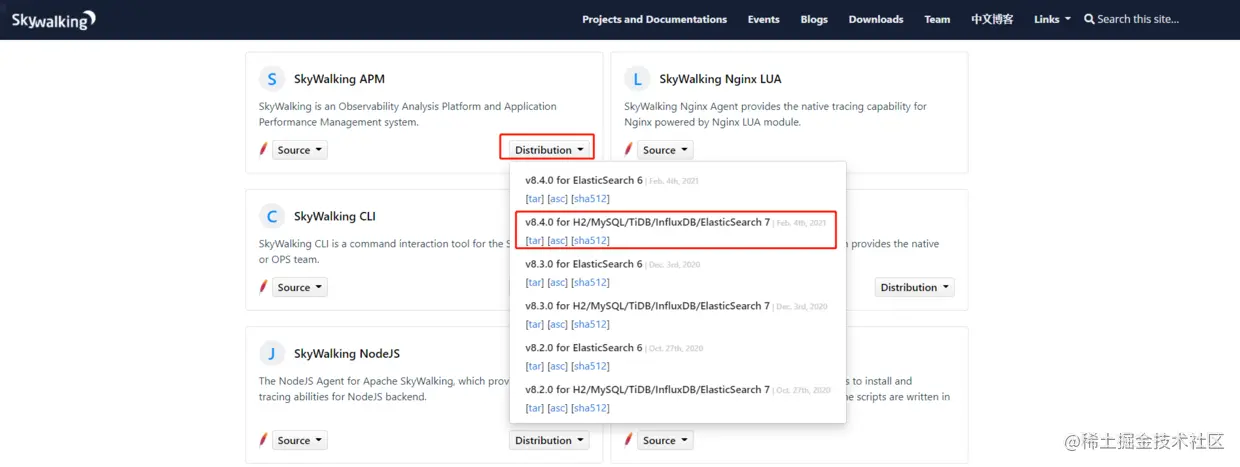Expand the Links menu in header
1240x467 pixels.
[1052, 19]
